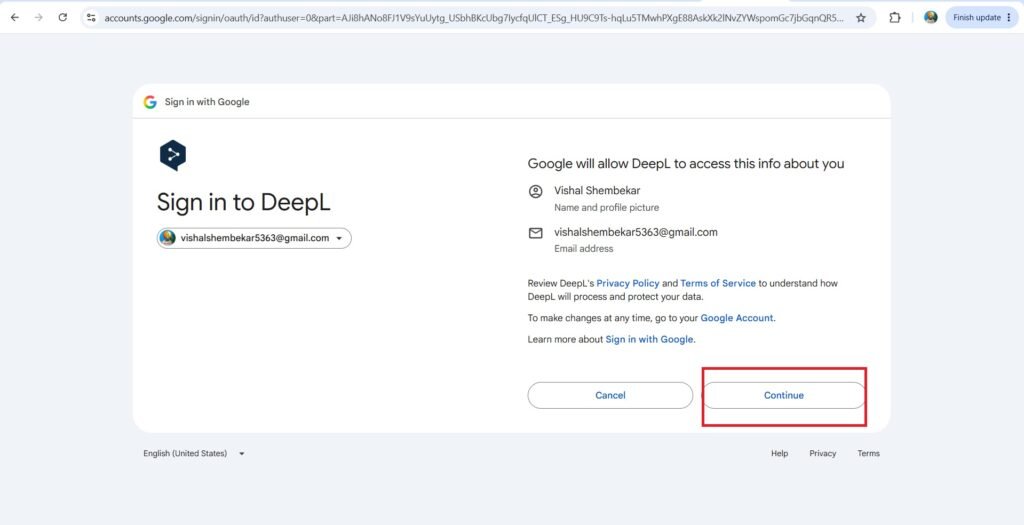Open the Terms footer link

click(x=868, y=453)
